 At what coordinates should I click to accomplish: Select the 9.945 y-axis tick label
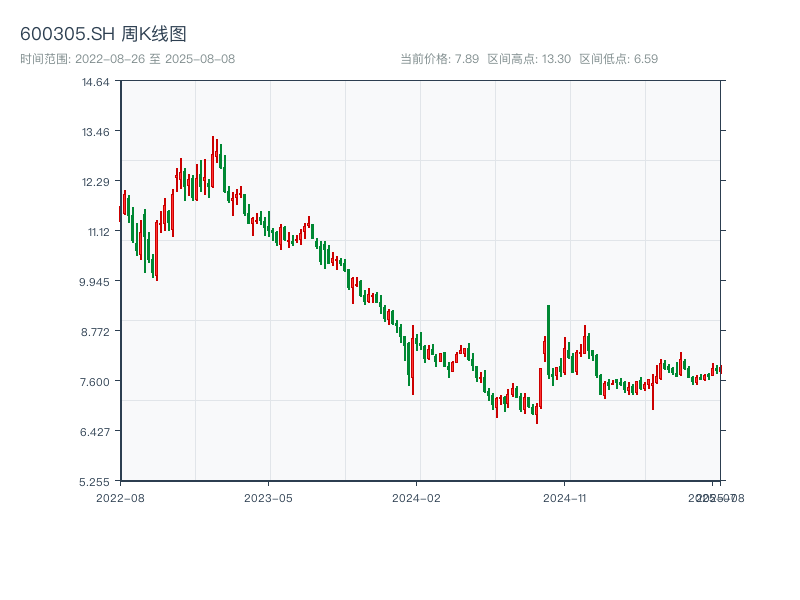96,281
